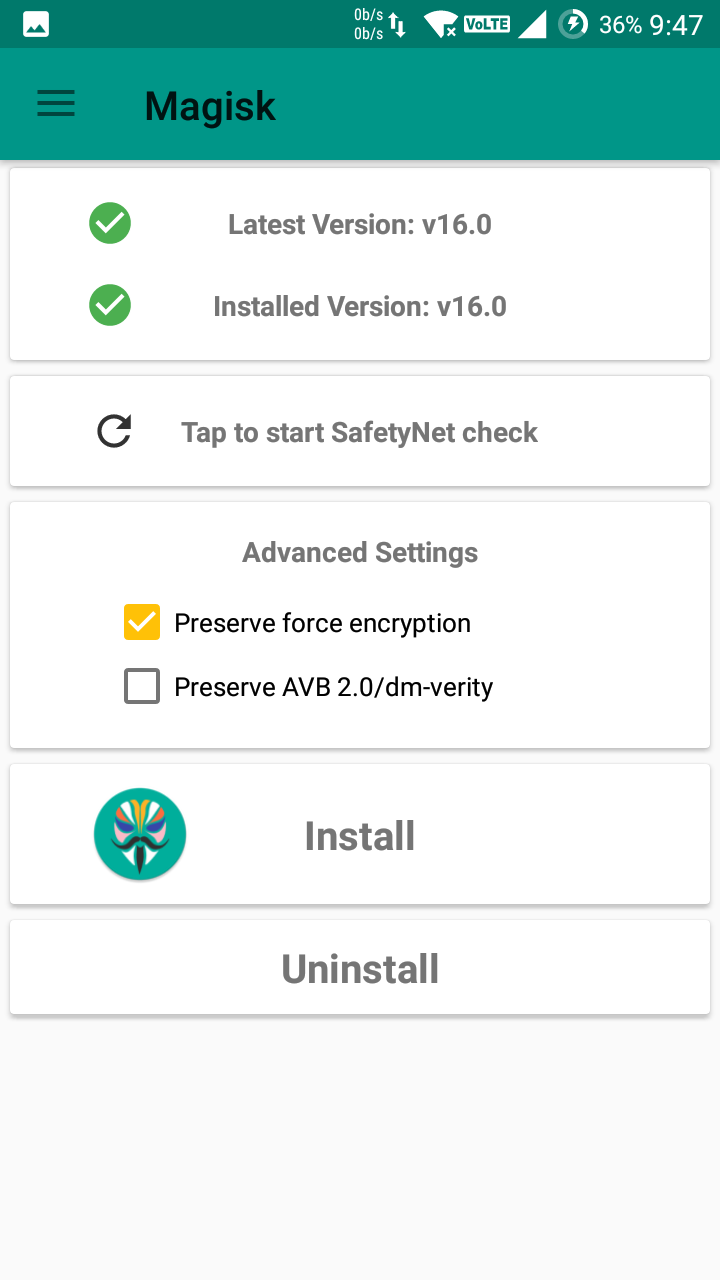720x1280 pixels.
Task: Tap the Magisk mask logo
Action: pyautogui.click(x=140, y=835)
